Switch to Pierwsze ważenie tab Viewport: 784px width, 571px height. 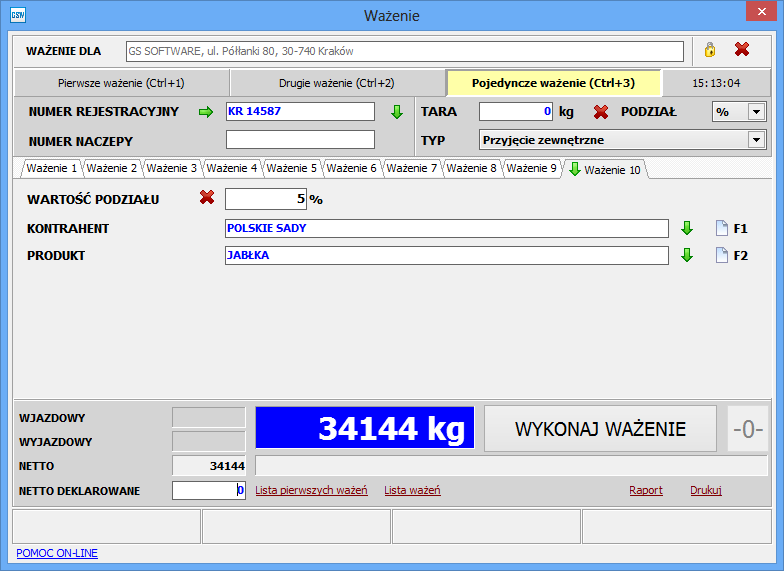coord(121,83)
